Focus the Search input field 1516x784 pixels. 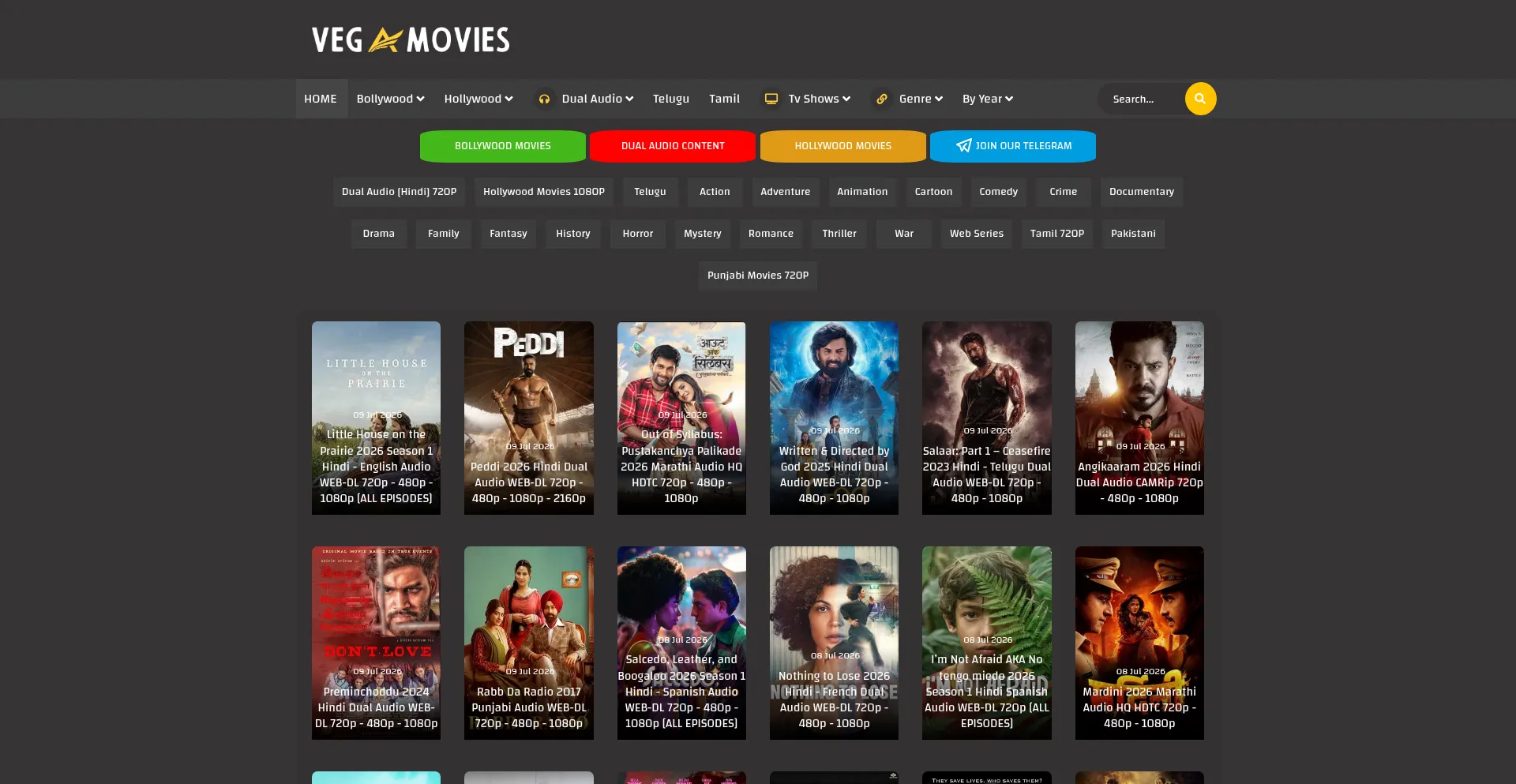pos(1142,99)
